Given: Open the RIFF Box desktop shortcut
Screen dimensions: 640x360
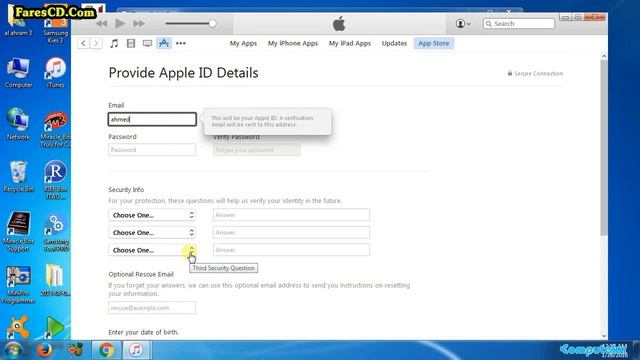Looking at the screenshot, I should (x=56, y=180).
